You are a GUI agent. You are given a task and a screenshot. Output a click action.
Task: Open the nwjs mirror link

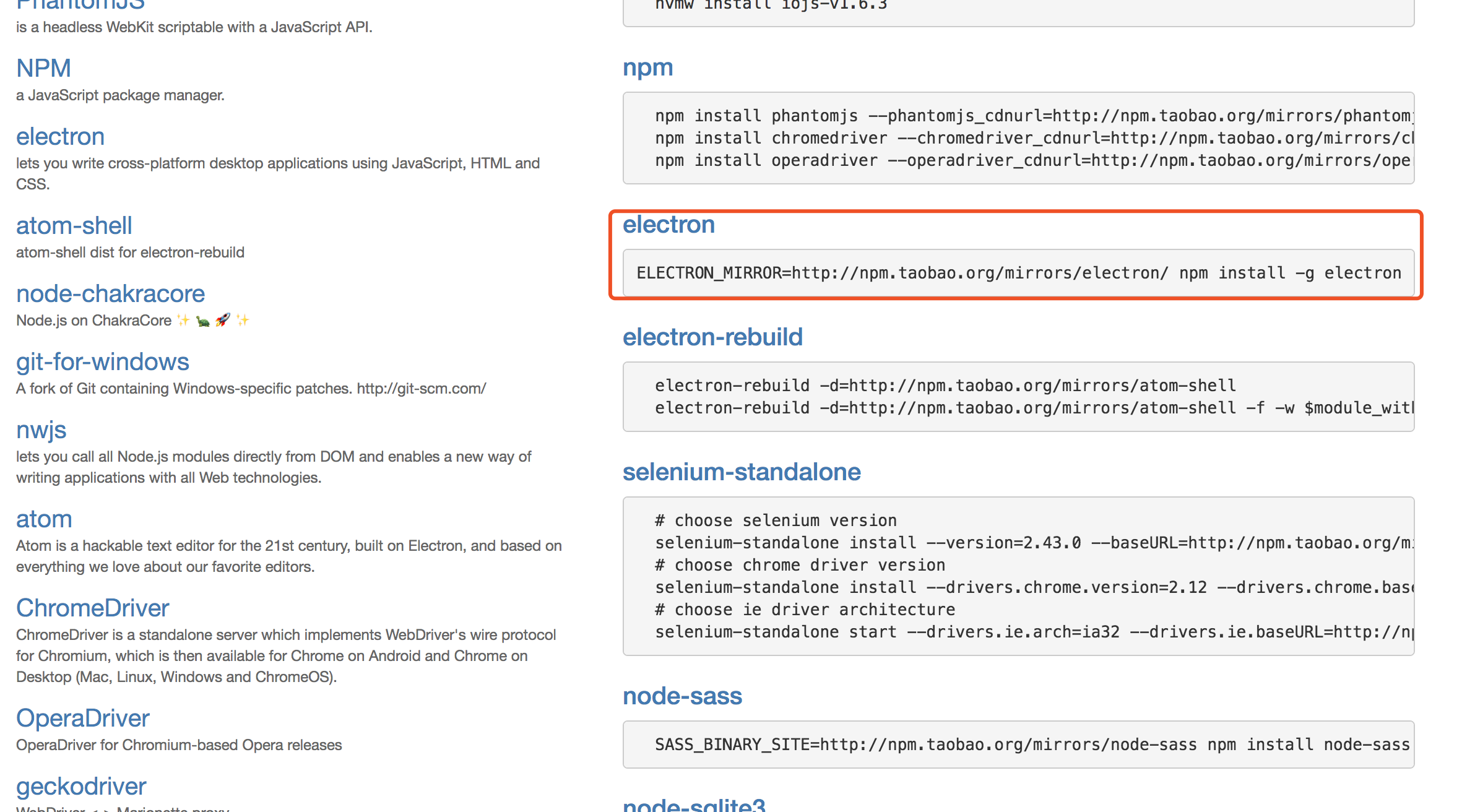click(x=41, y=430)
